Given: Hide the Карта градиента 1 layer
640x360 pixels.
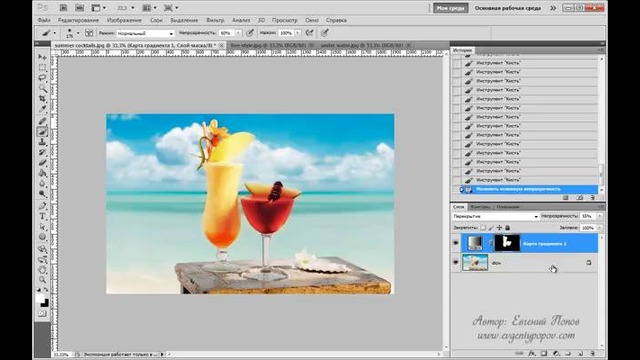Looking at the screenshot, I should (456, 243).
